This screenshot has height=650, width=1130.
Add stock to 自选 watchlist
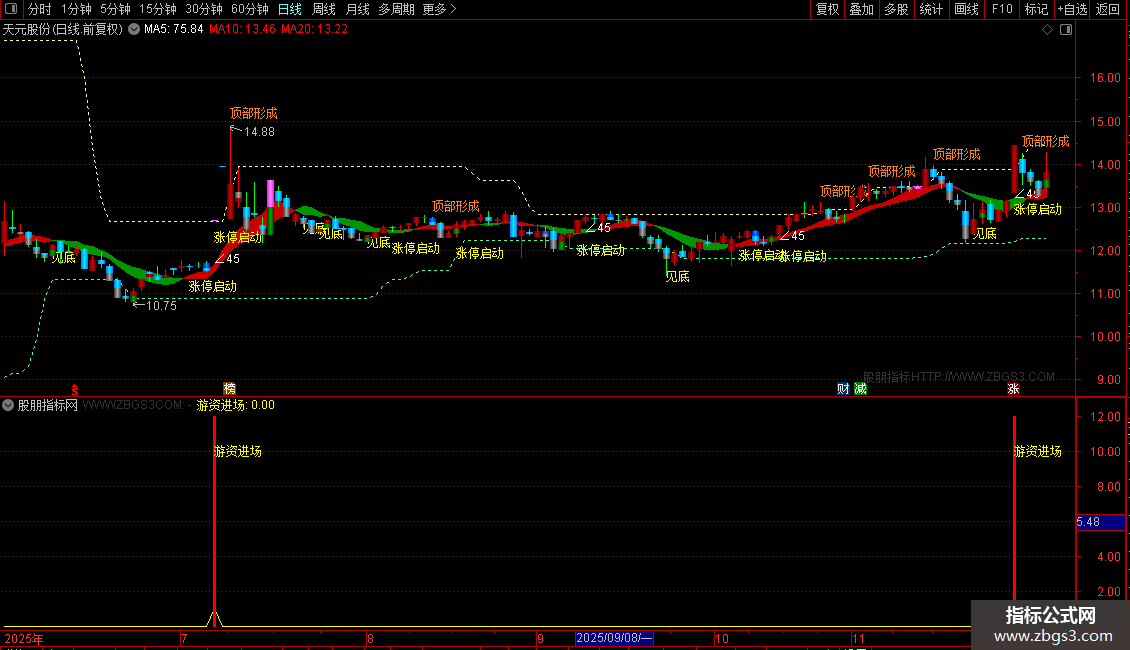[1072, 9]
